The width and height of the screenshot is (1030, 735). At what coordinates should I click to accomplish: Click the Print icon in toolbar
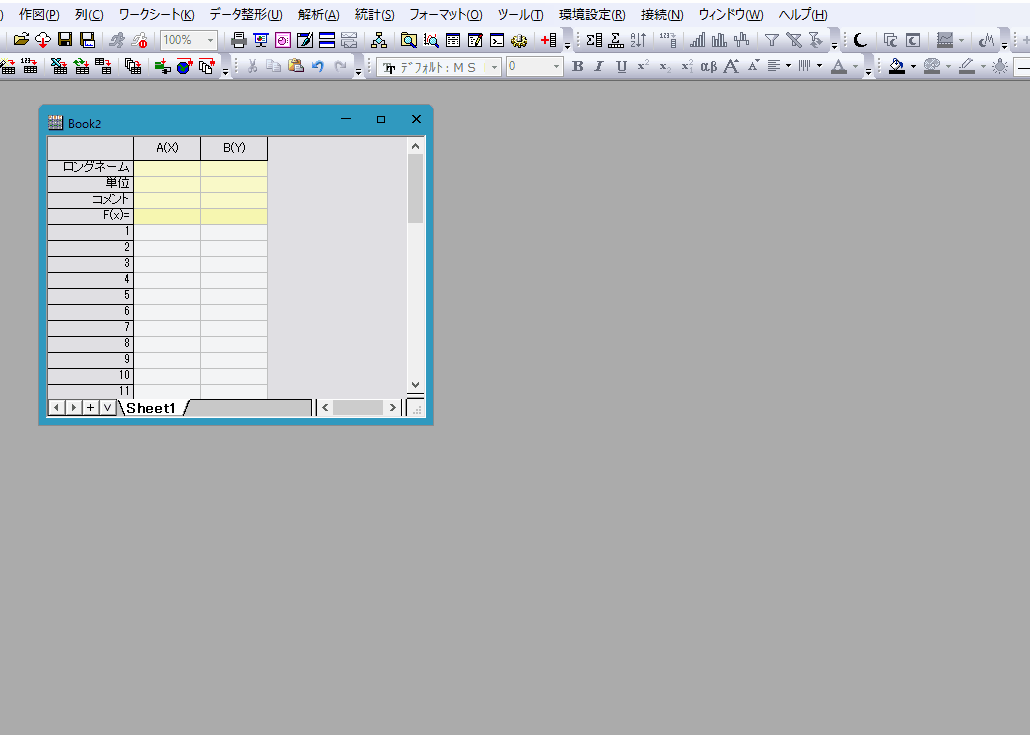click(238, 40)
